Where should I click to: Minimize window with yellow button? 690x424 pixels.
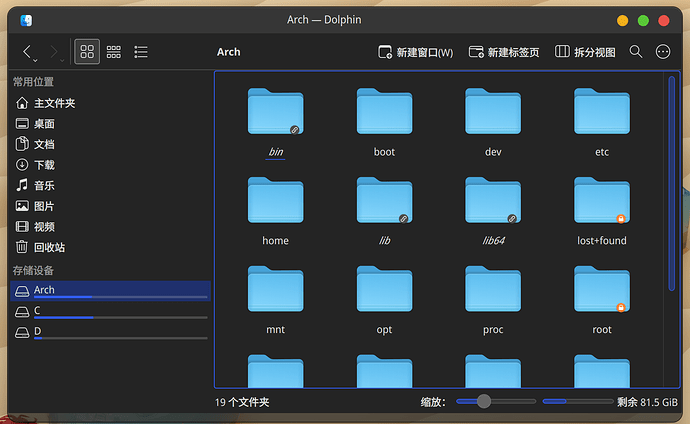(622, 20)
